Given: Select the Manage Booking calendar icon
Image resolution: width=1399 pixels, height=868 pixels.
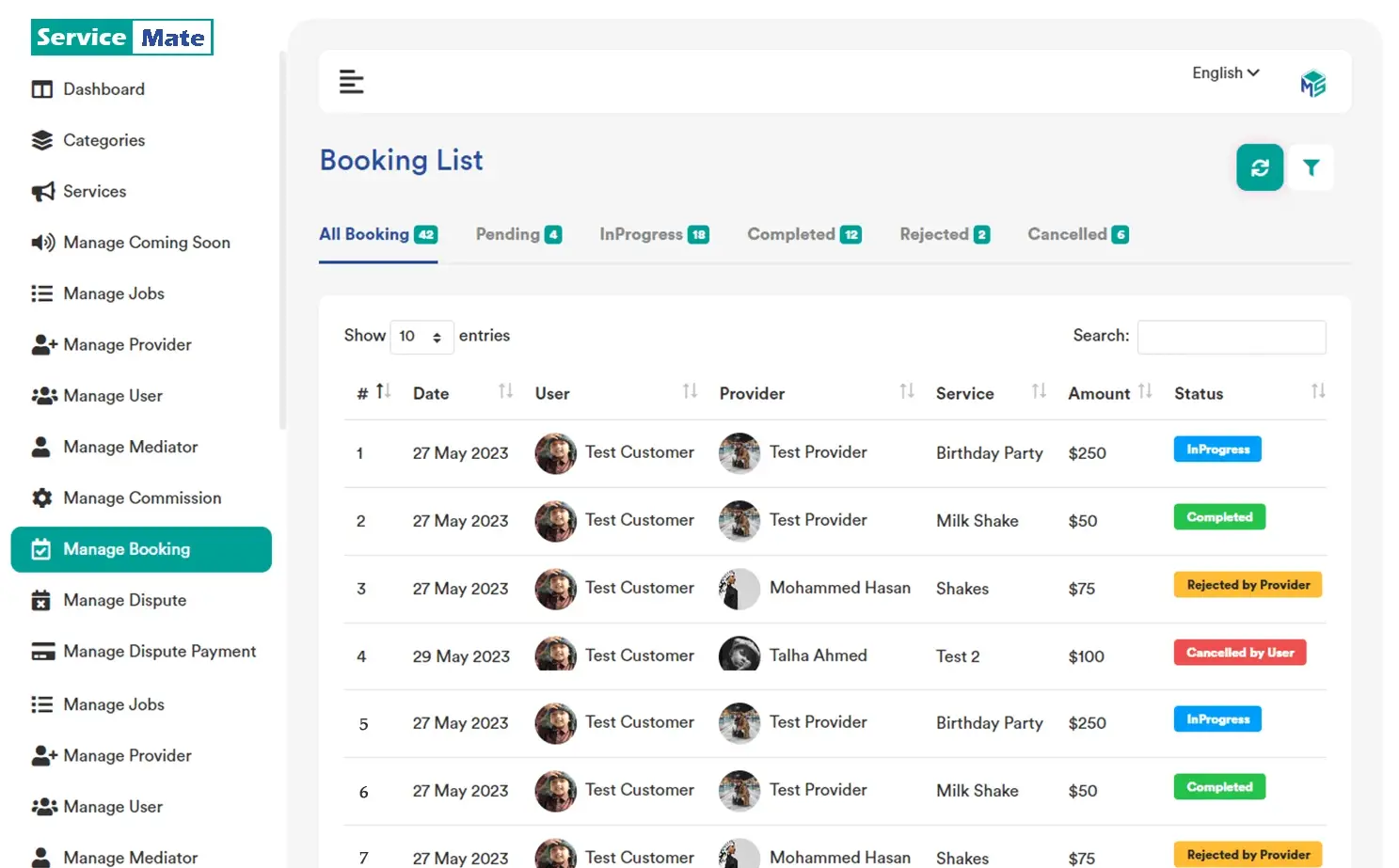Looking at the screenshot, I should [41, 548].
